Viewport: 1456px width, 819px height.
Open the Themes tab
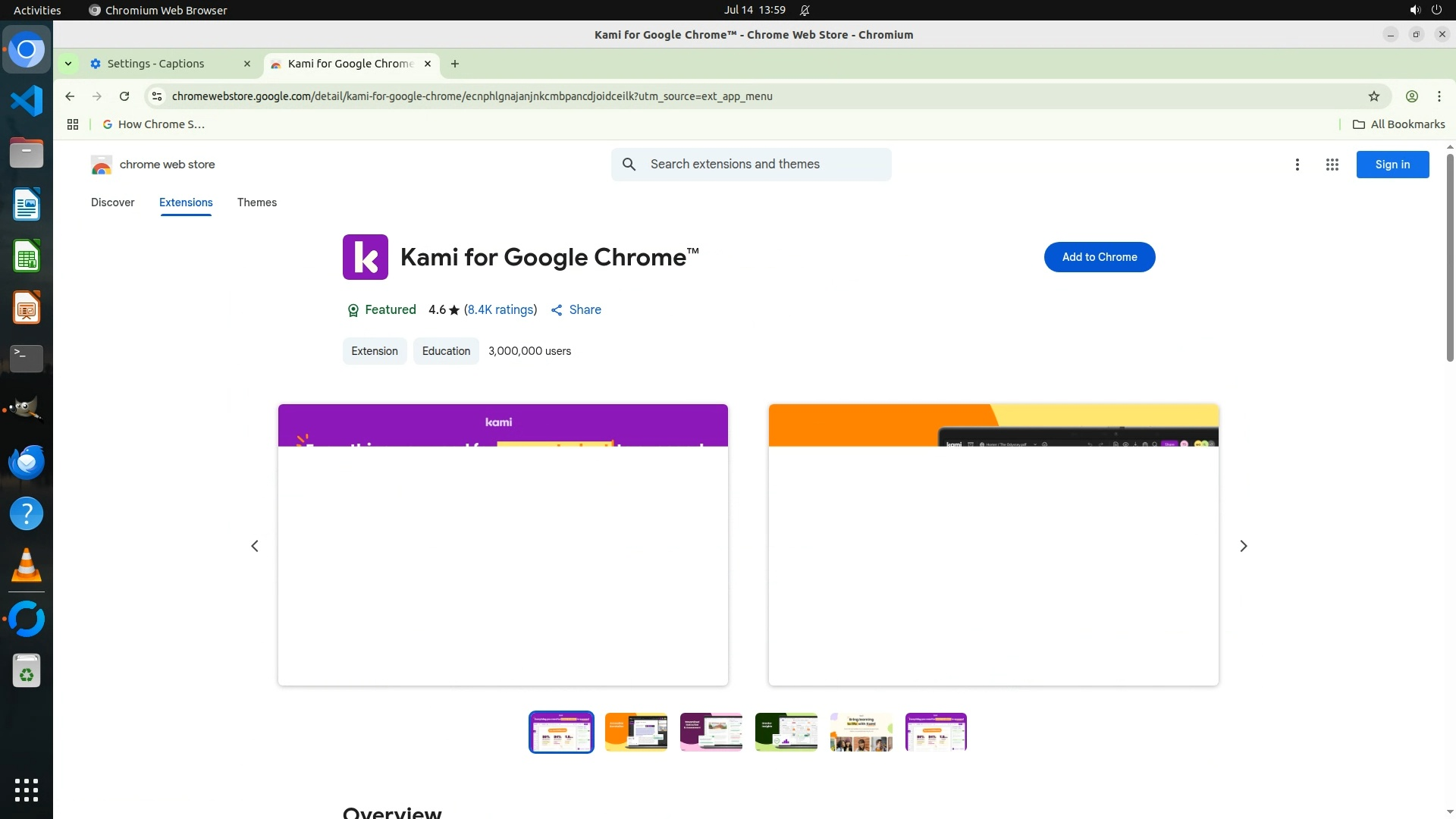pos(256,202)
